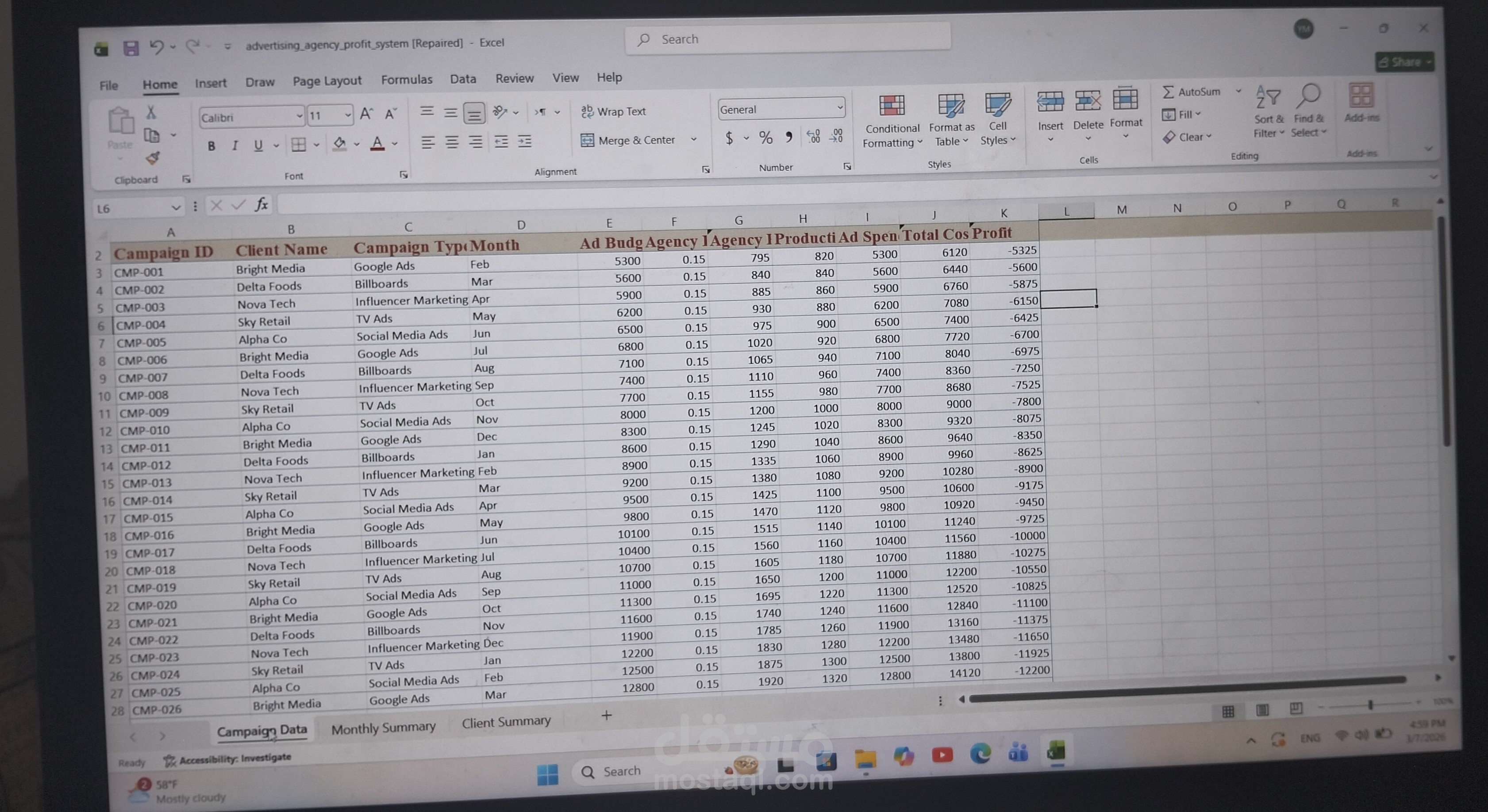This screenshot has height=812, width=1488.
Task: Toggle Bold formatting
Action: point(211,146)
